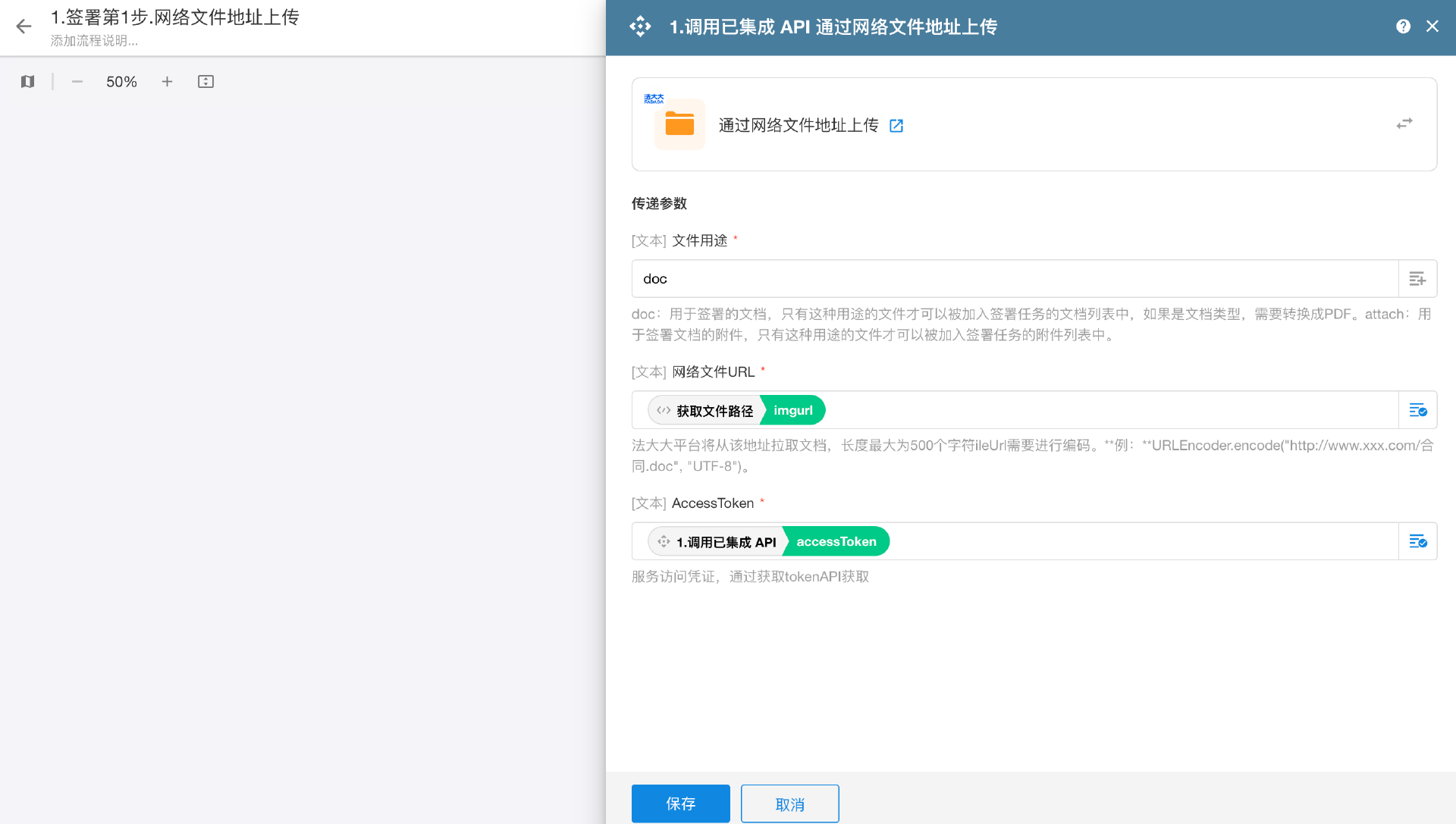Zoom out canvas with minus icon
Viewport: 1456px width, 824px height.
pyautogui.click(x=77, y=82)
